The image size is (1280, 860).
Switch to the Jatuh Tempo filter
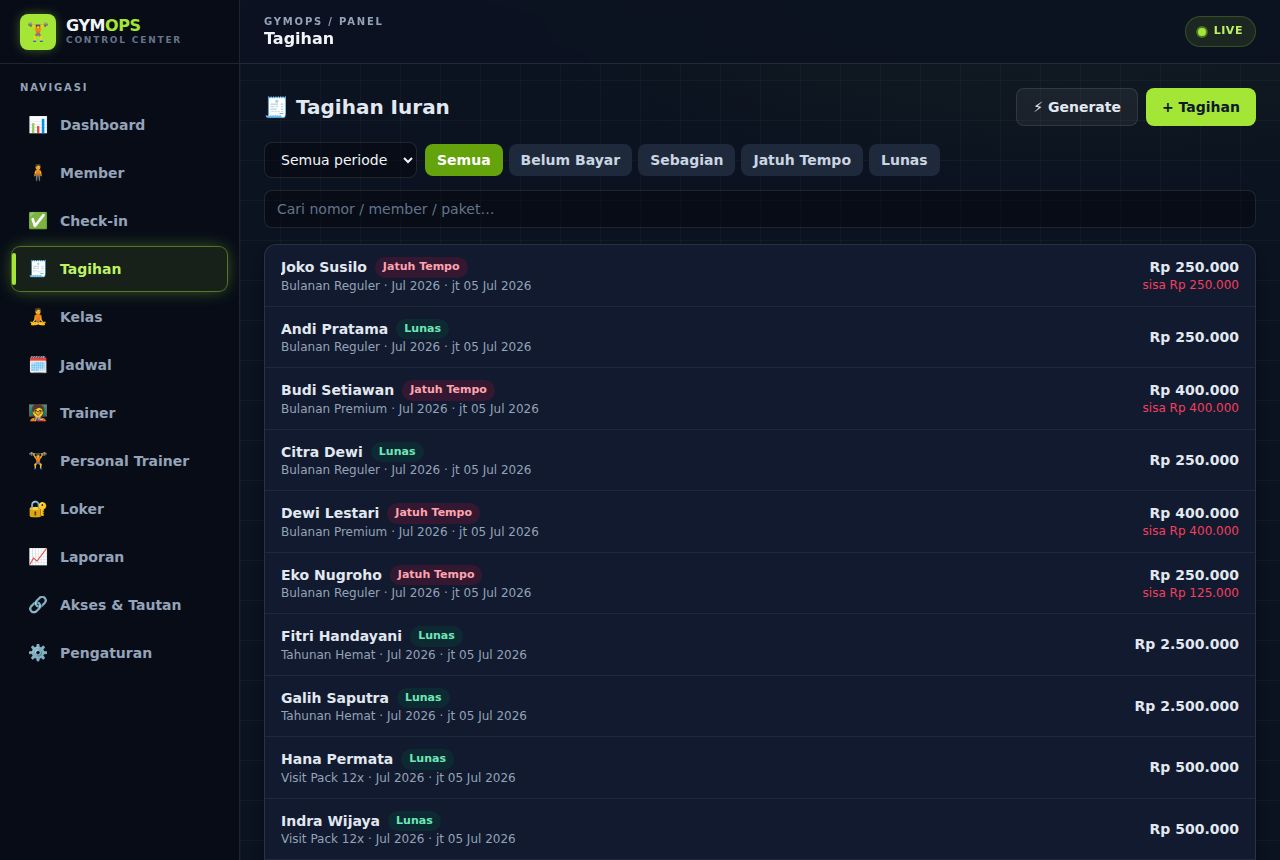pos(802,160)
